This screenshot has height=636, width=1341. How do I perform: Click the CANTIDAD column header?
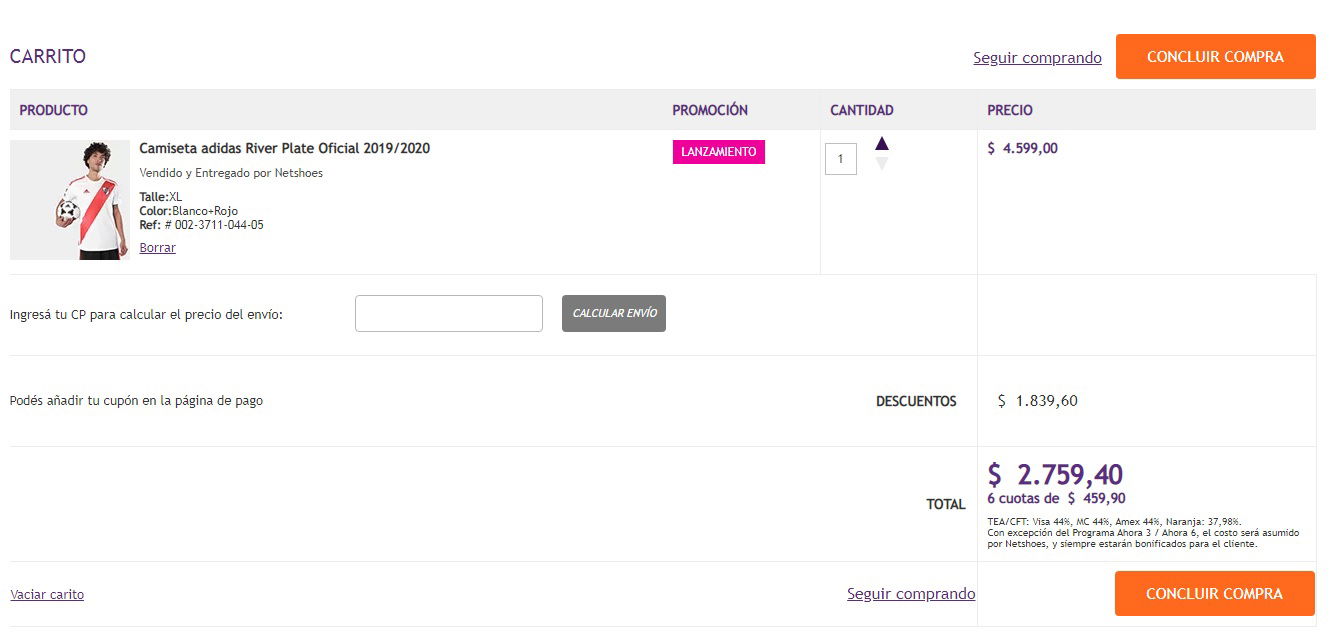862,110
